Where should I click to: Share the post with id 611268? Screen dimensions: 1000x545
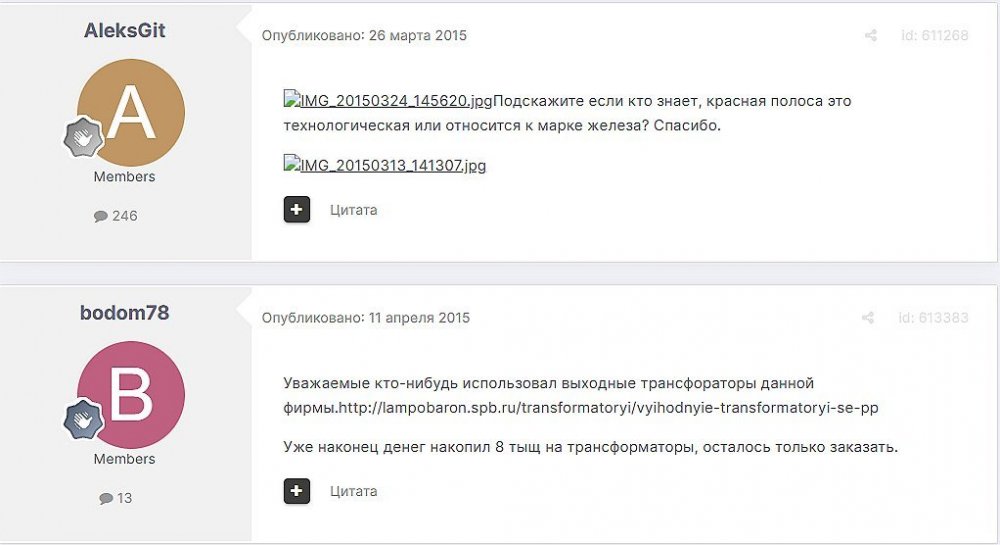coord(871,36)
